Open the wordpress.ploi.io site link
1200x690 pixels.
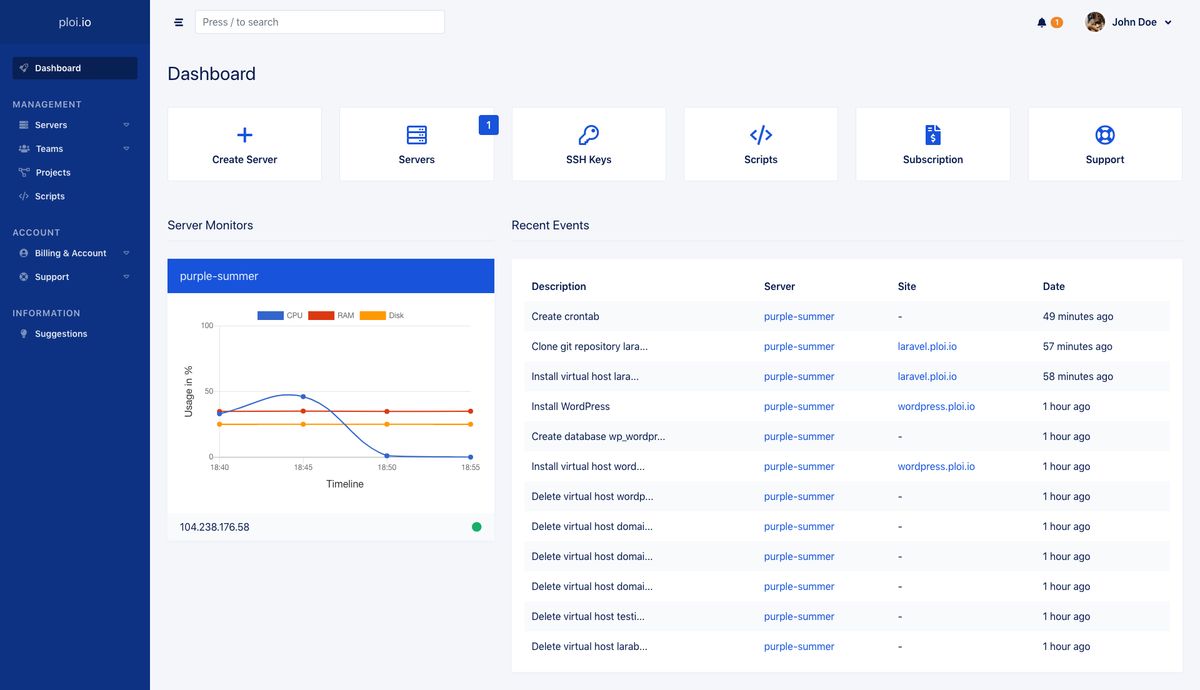click(936, 406)
